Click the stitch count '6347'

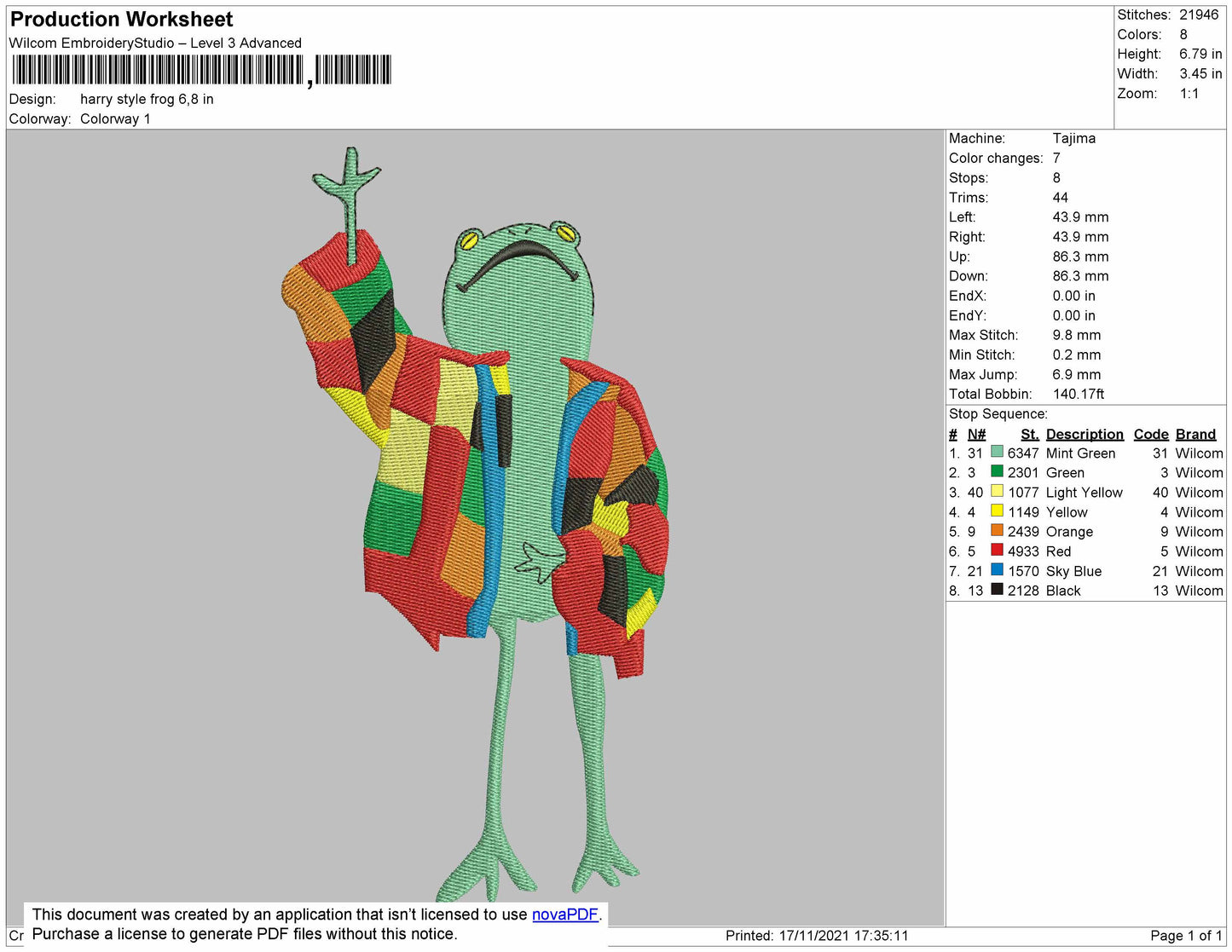click(1023, 453)
